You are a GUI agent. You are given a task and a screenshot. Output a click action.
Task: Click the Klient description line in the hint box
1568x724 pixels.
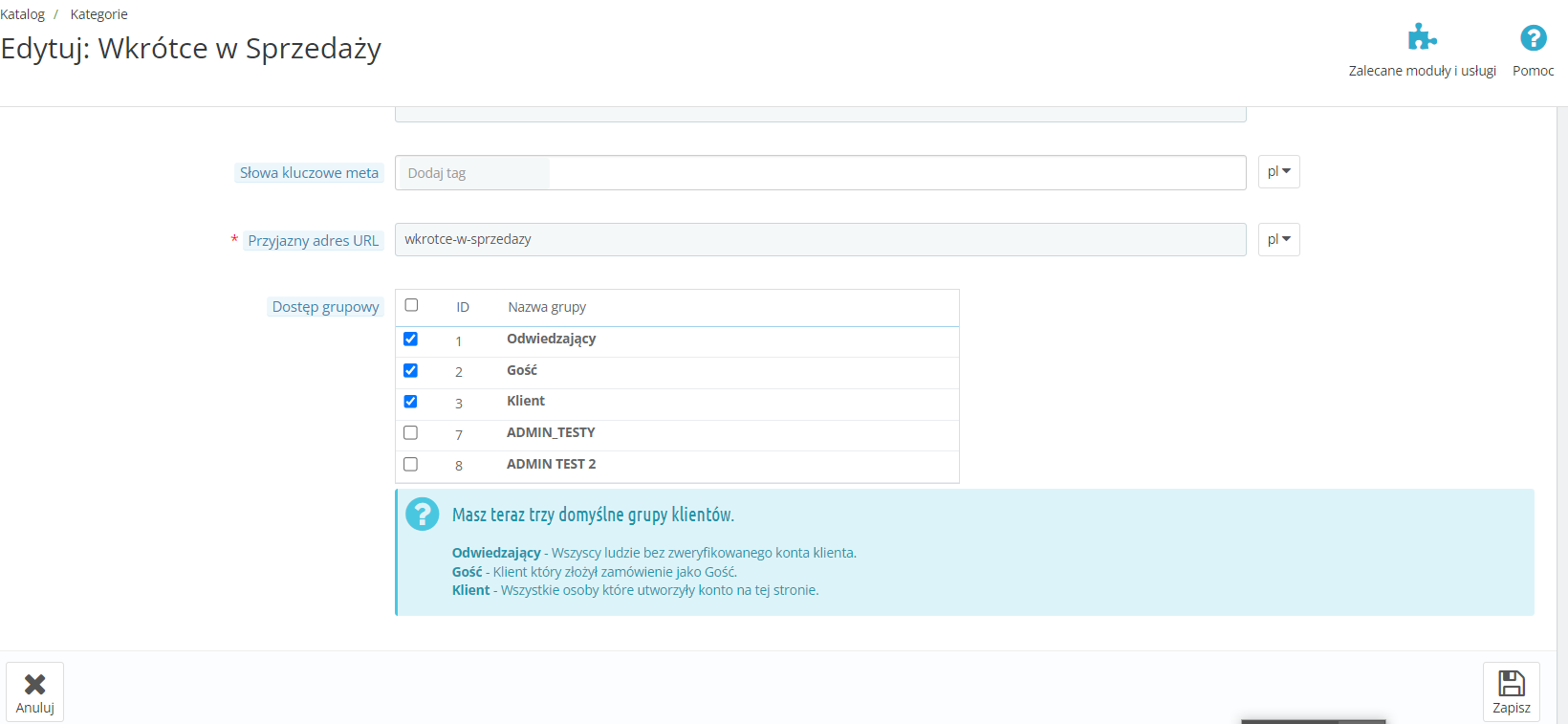pos(635,590)
